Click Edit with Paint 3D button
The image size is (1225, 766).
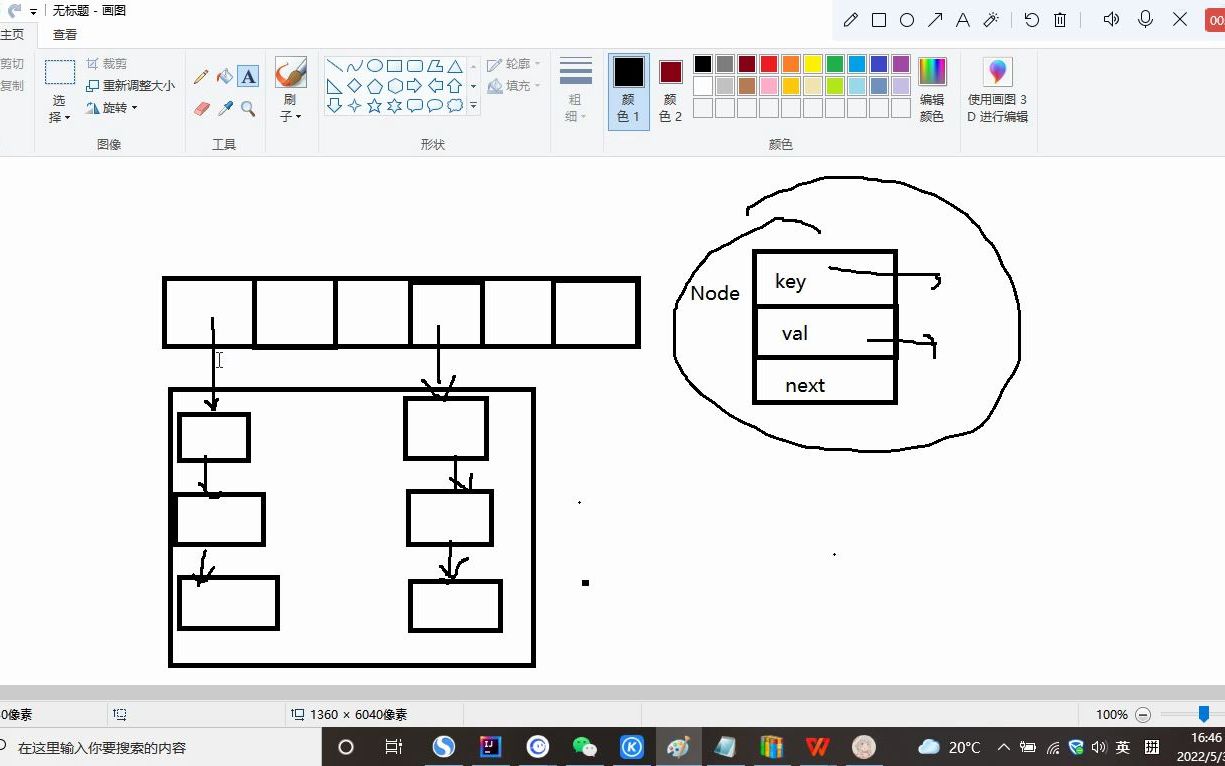(997, 90)
